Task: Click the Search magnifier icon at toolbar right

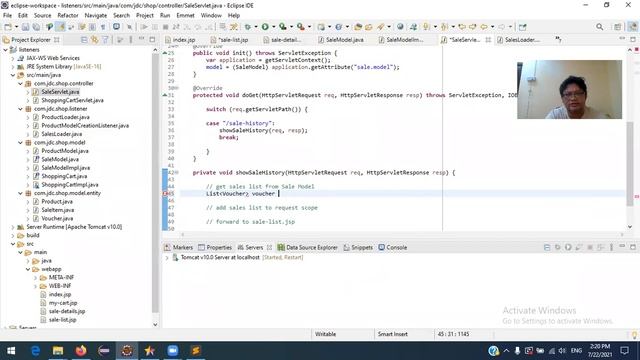Action: pos(599,27)
